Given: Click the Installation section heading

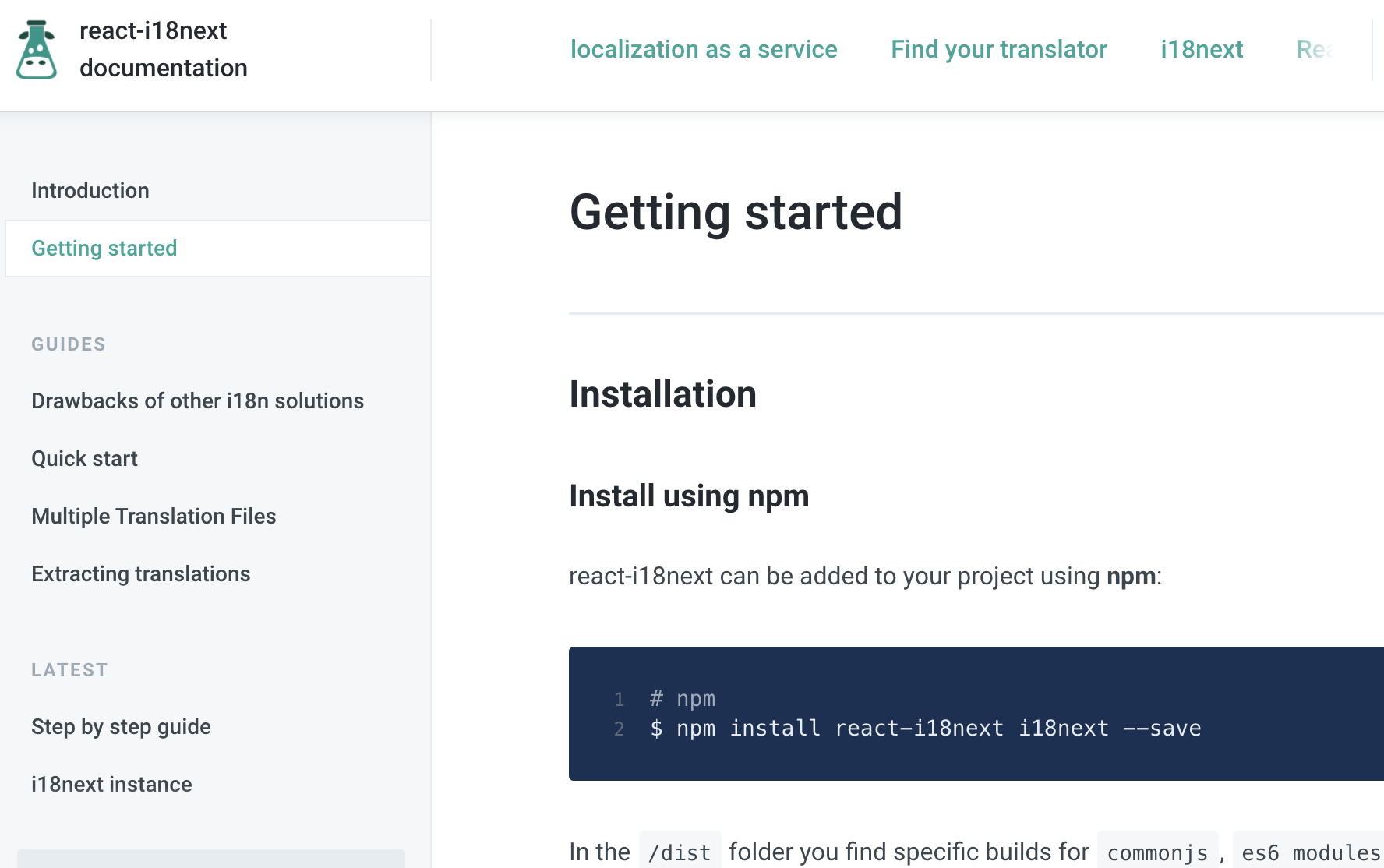Looking at the screenshot, I should point(662,393).
